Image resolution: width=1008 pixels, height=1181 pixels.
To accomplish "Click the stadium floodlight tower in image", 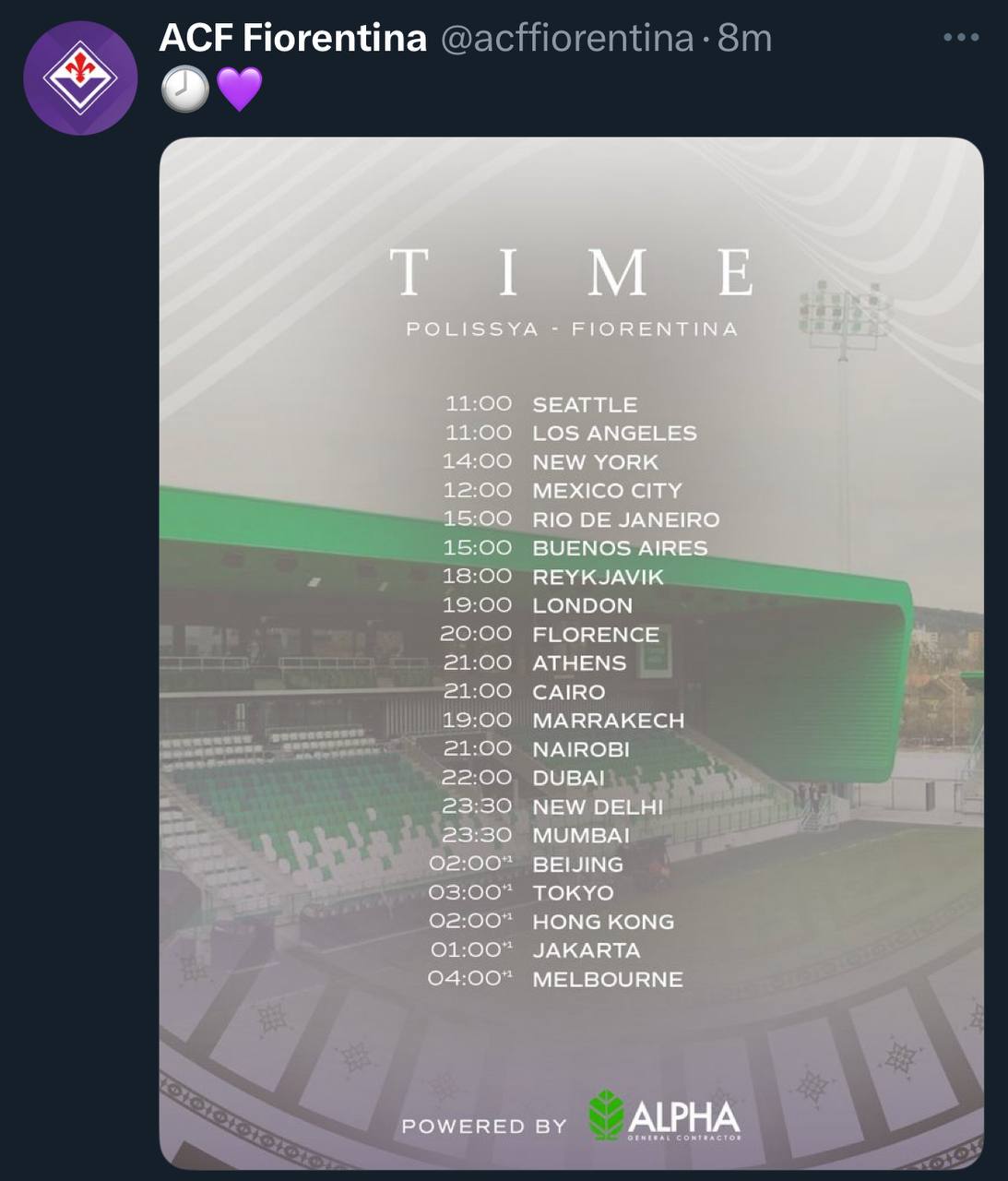I will [843, 318].
